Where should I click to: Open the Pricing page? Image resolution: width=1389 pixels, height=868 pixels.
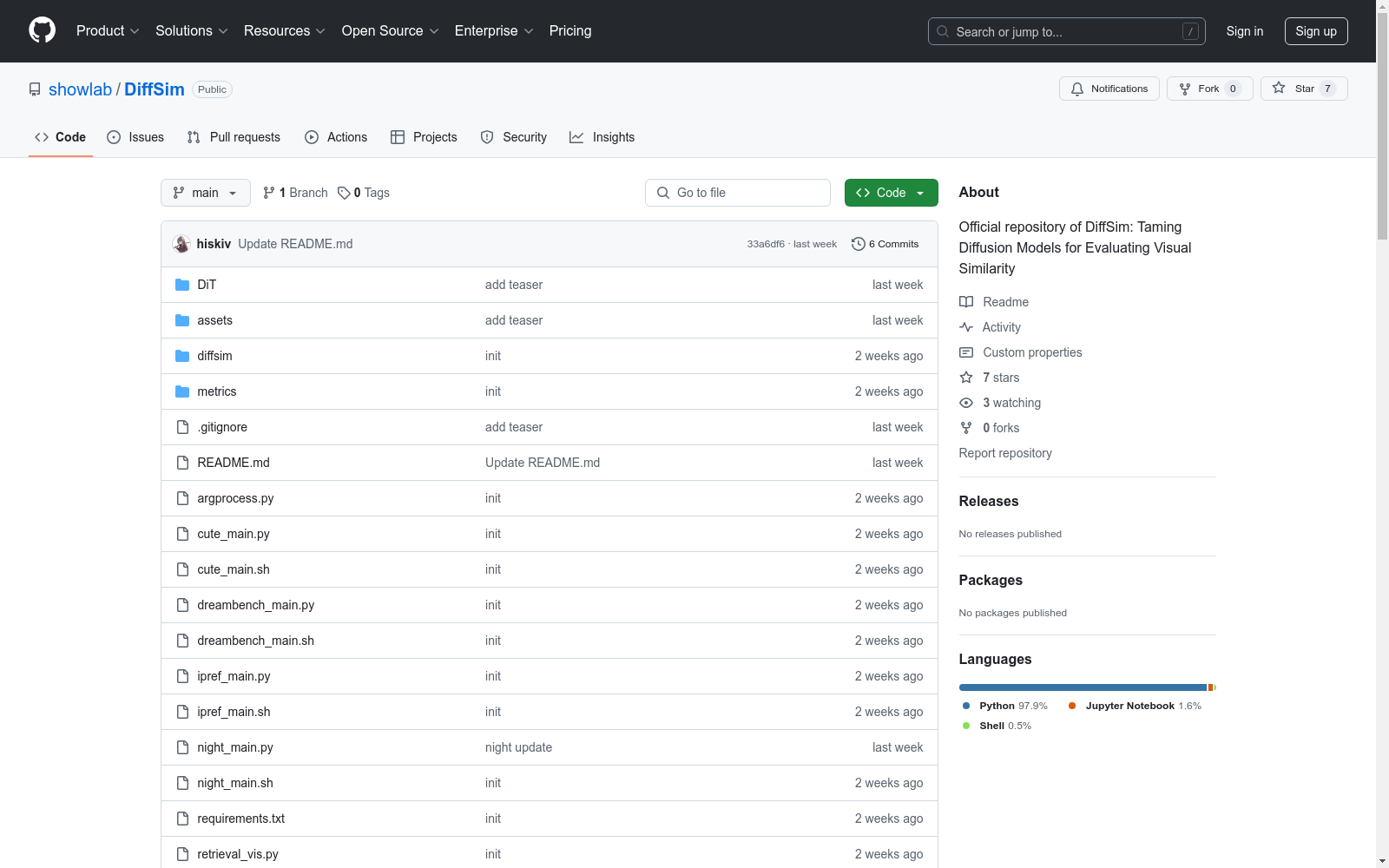pyautogui.click(x=570, y=30)
